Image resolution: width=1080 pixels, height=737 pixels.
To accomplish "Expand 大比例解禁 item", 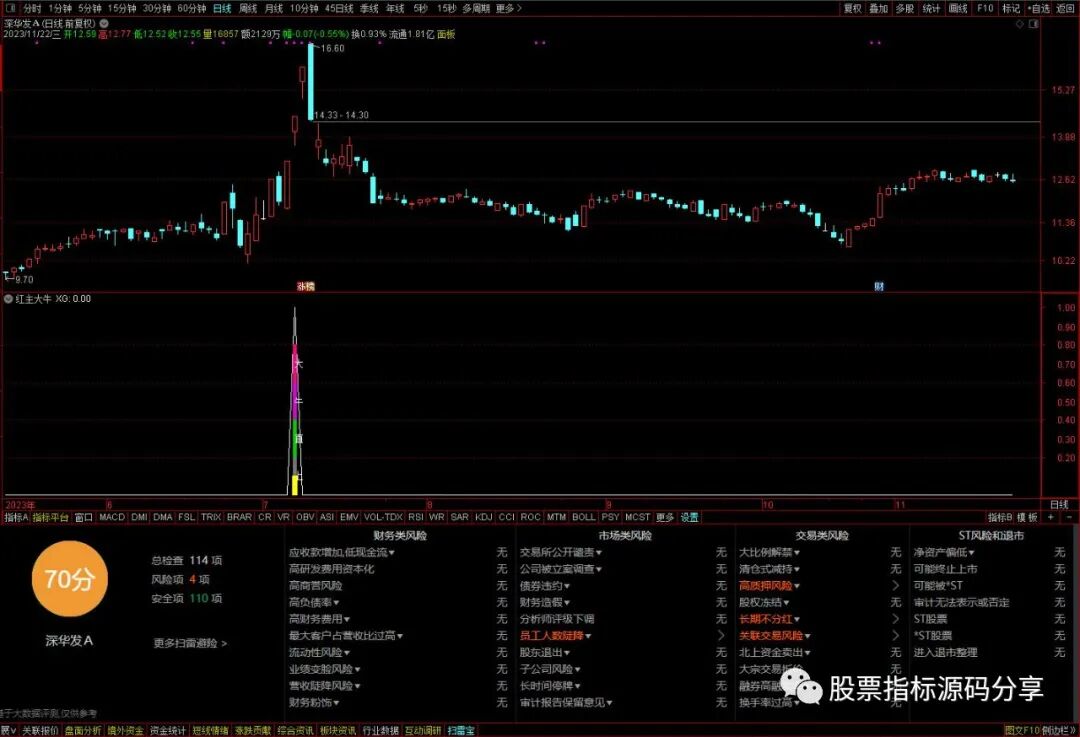I will (x=769, y=552).
